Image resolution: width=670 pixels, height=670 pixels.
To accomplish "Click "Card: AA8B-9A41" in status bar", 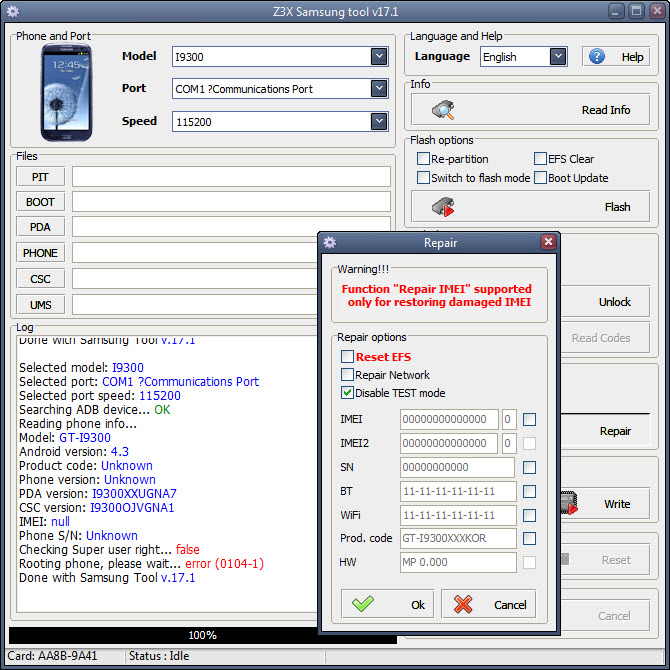I will (52, 655).
